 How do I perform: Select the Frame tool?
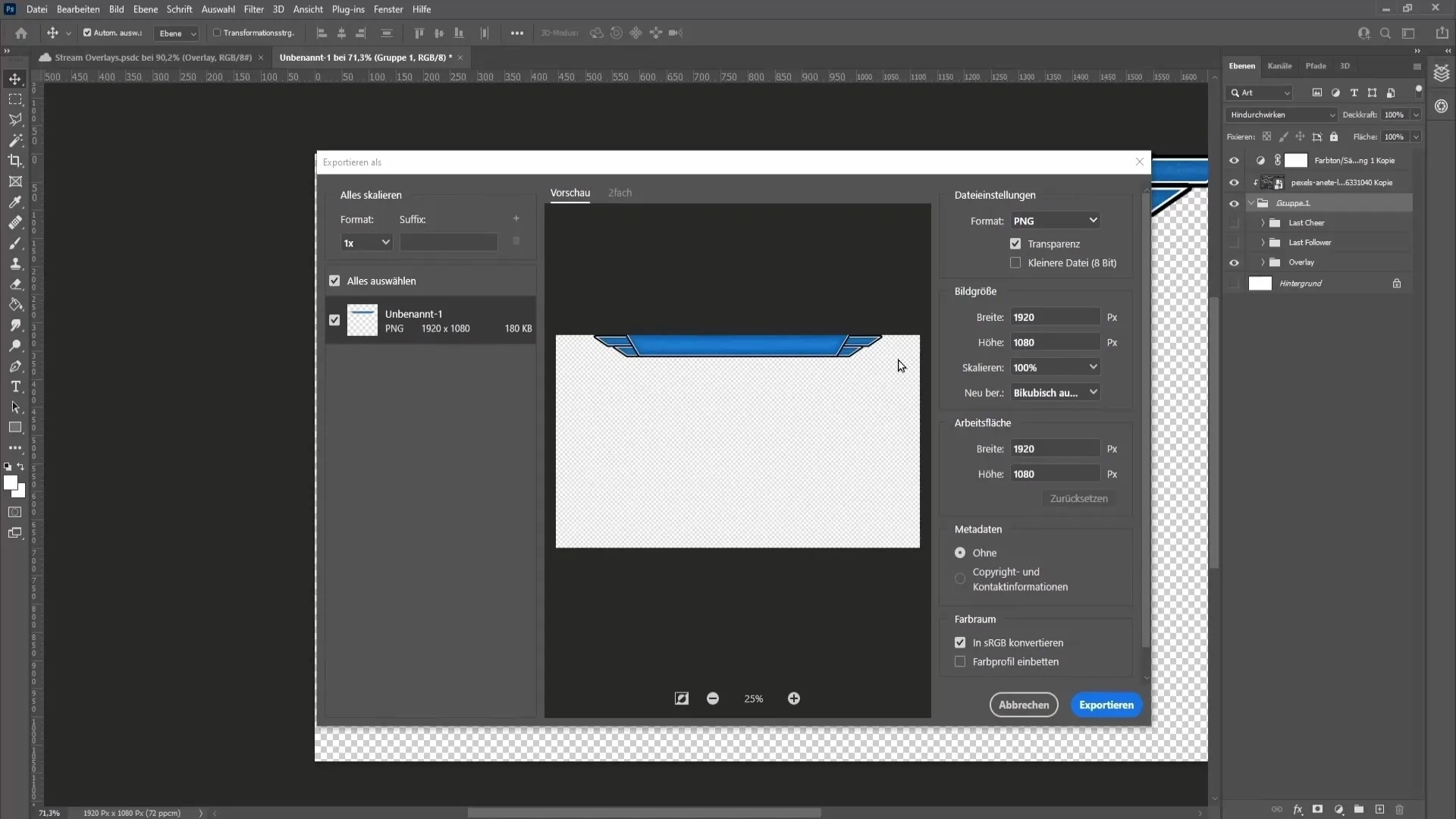pyautogui.click(x=15, y=181)
